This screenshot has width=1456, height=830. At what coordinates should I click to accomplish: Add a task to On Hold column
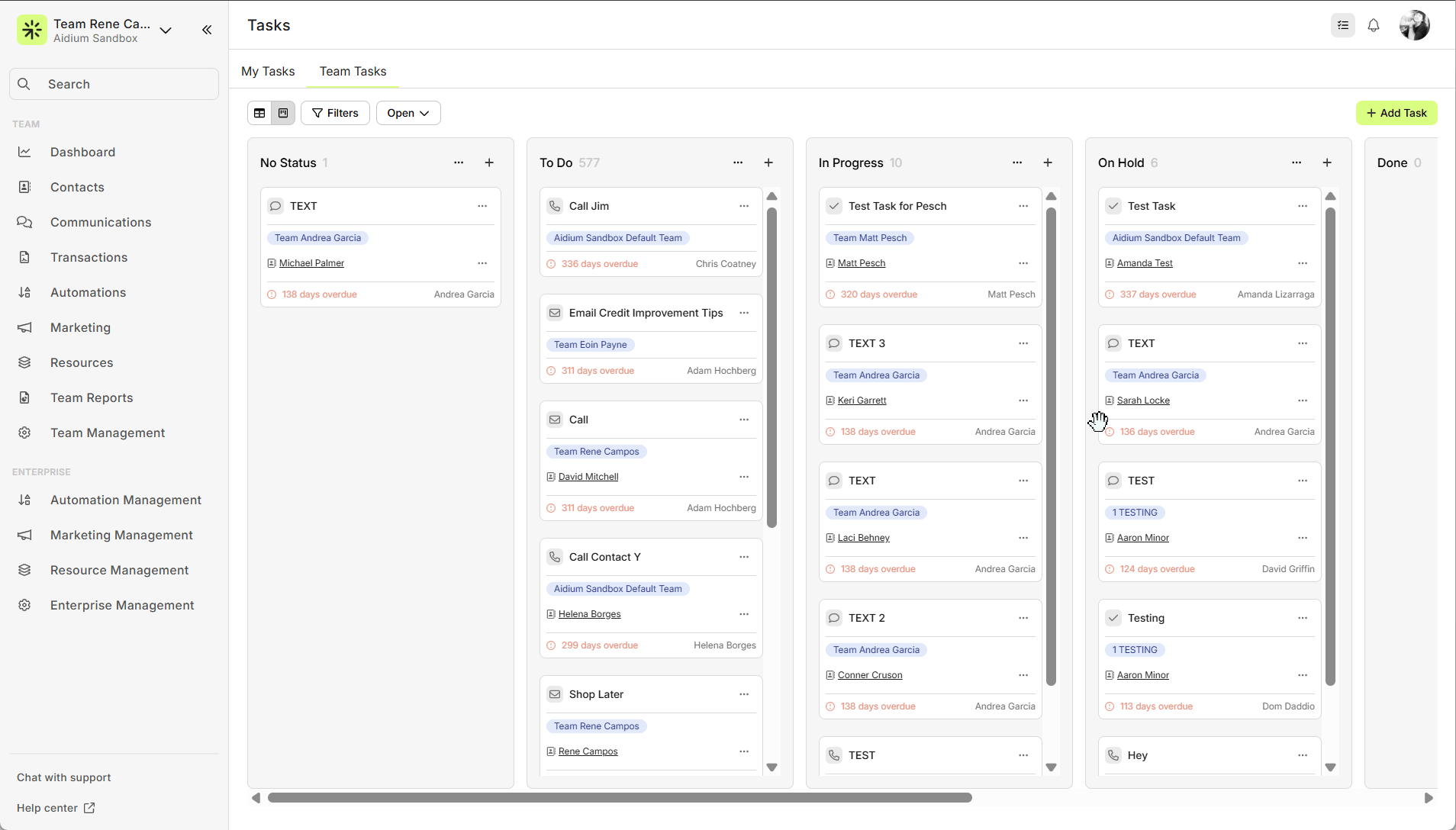pos(1327,162)
